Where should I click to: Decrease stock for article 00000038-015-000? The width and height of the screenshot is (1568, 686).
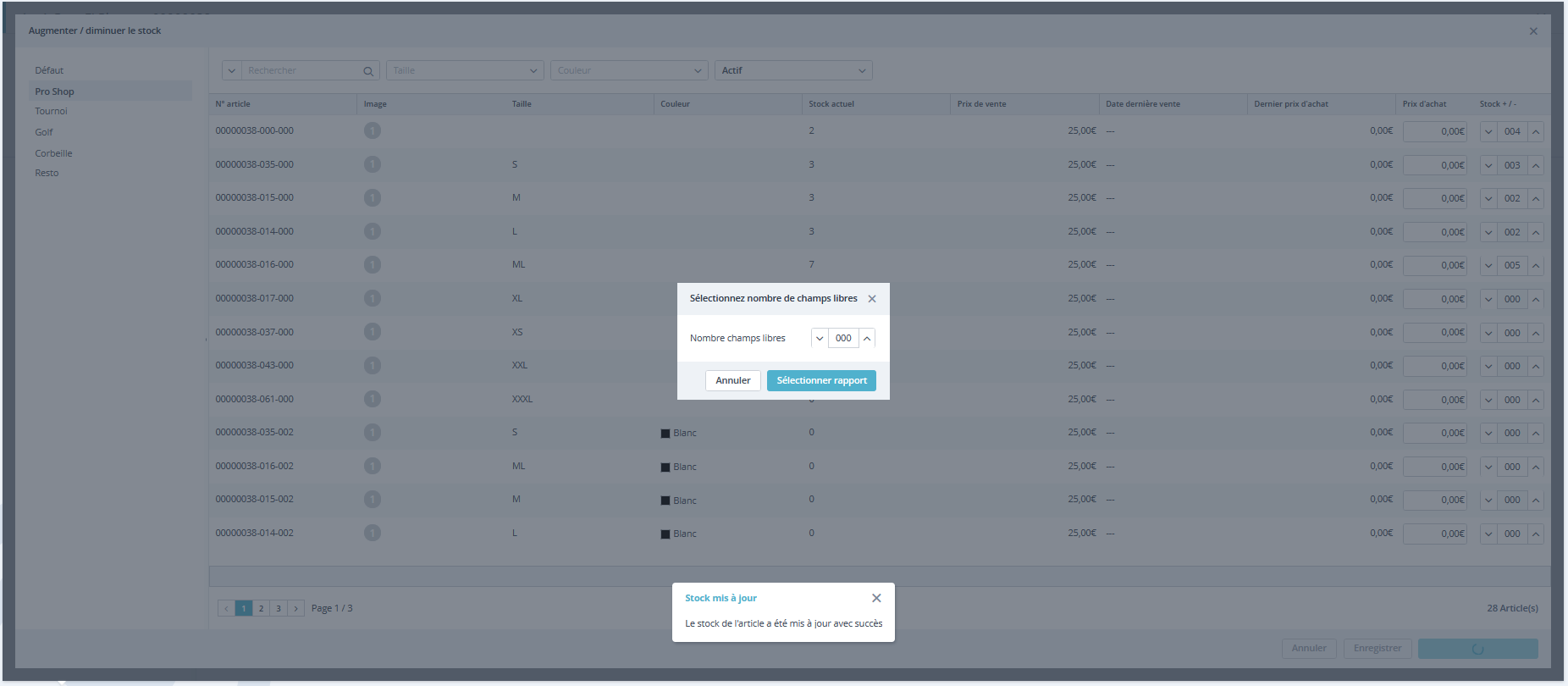click(x=1488, y=198)
